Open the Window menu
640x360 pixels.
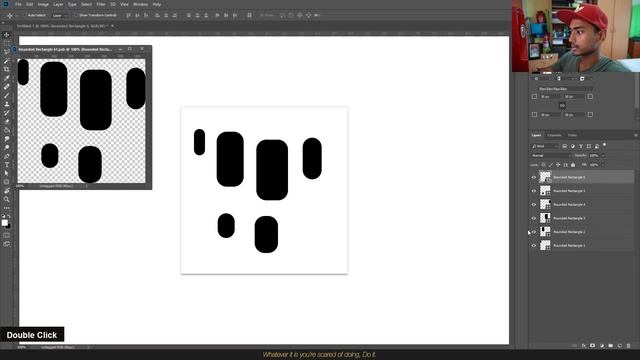[140, 4]
